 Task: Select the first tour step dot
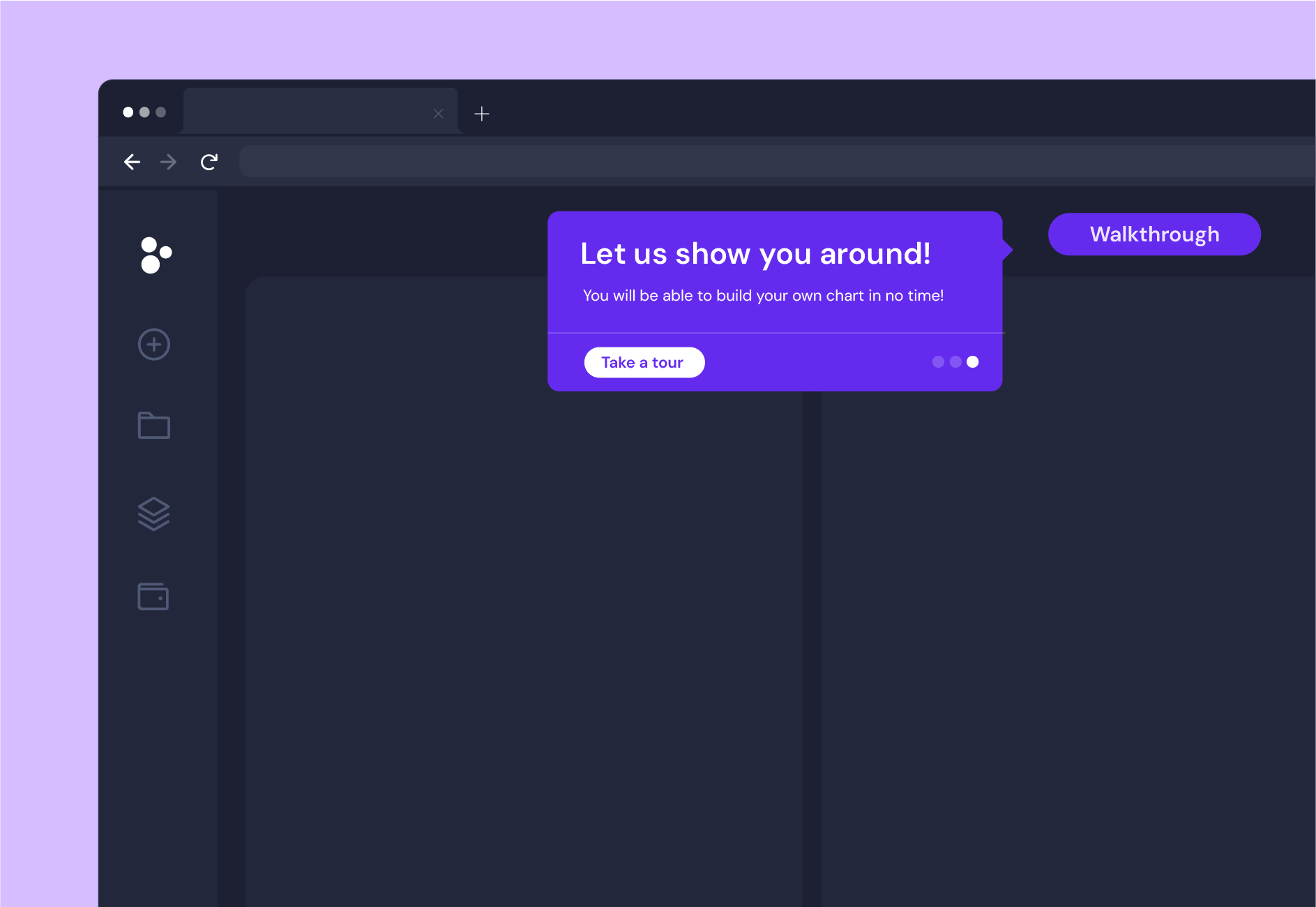(x=939, y=361)
